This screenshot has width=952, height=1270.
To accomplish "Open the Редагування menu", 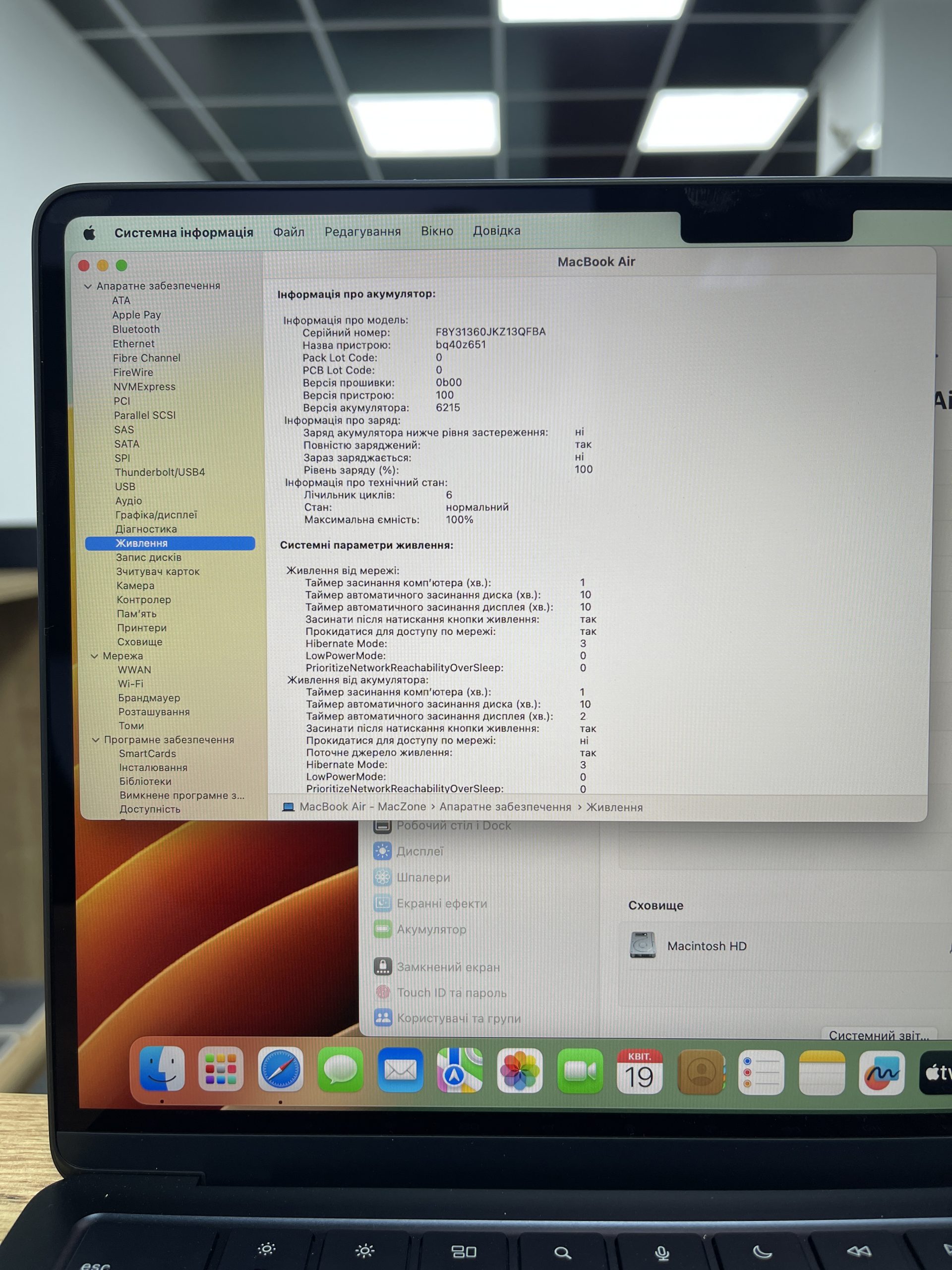I will coord(362,231).
